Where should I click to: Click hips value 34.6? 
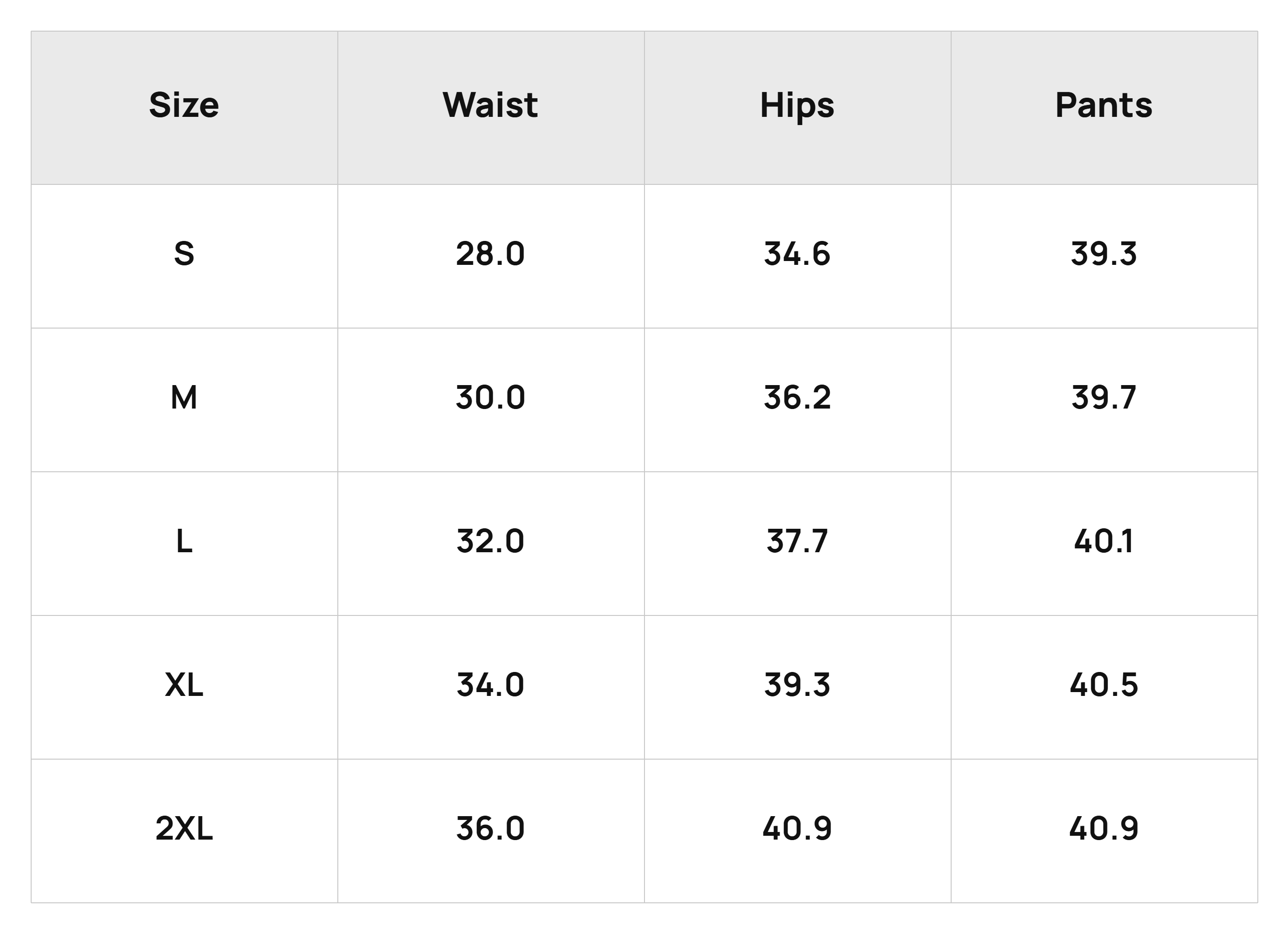[797, 254]
